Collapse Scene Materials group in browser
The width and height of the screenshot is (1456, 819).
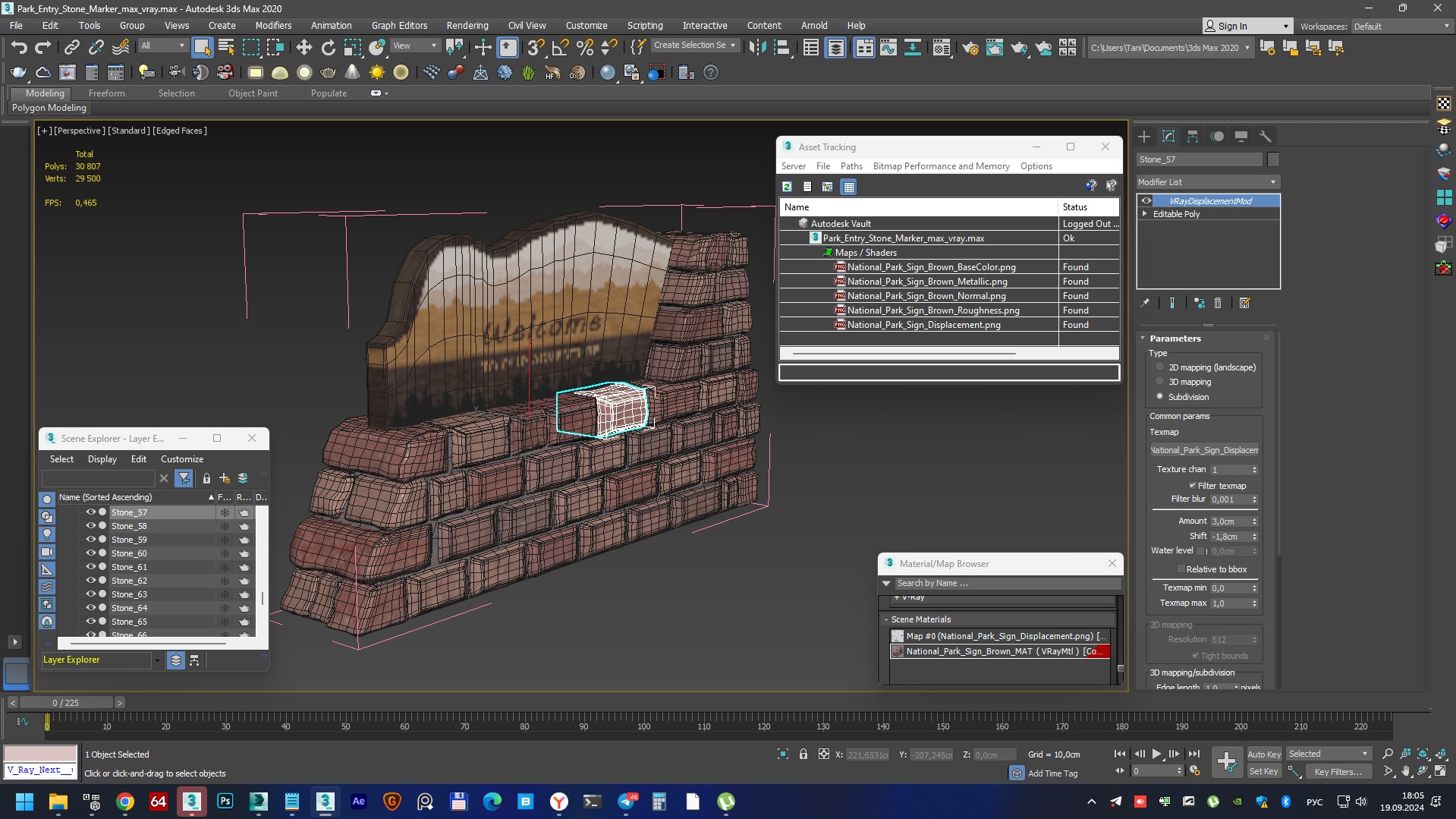(x=885, y=619)
